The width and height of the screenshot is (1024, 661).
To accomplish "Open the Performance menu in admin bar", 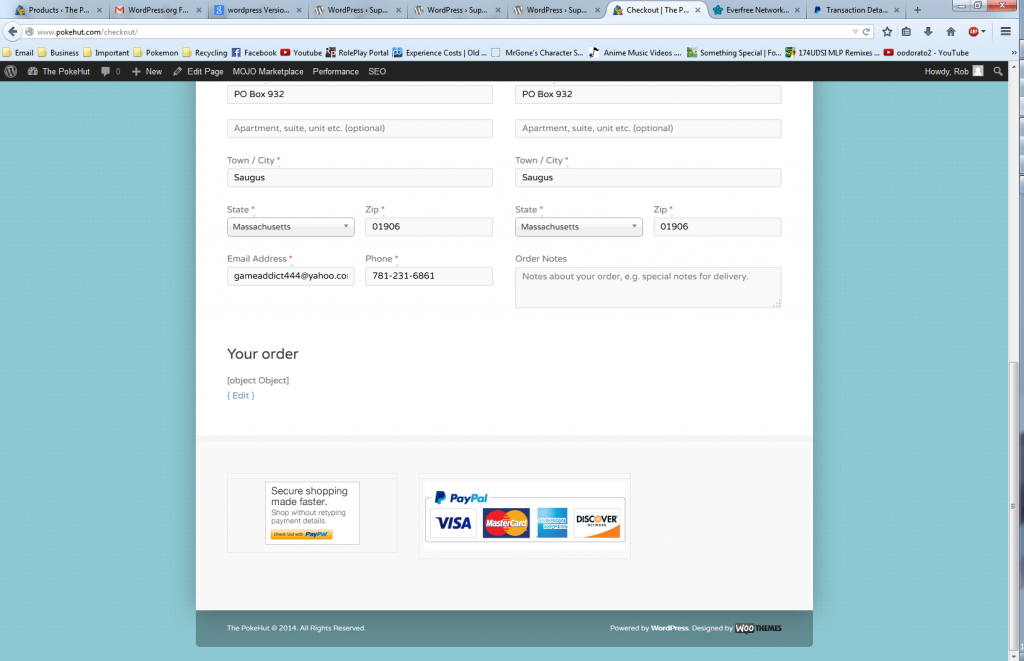I will click(x=335, y=72).
